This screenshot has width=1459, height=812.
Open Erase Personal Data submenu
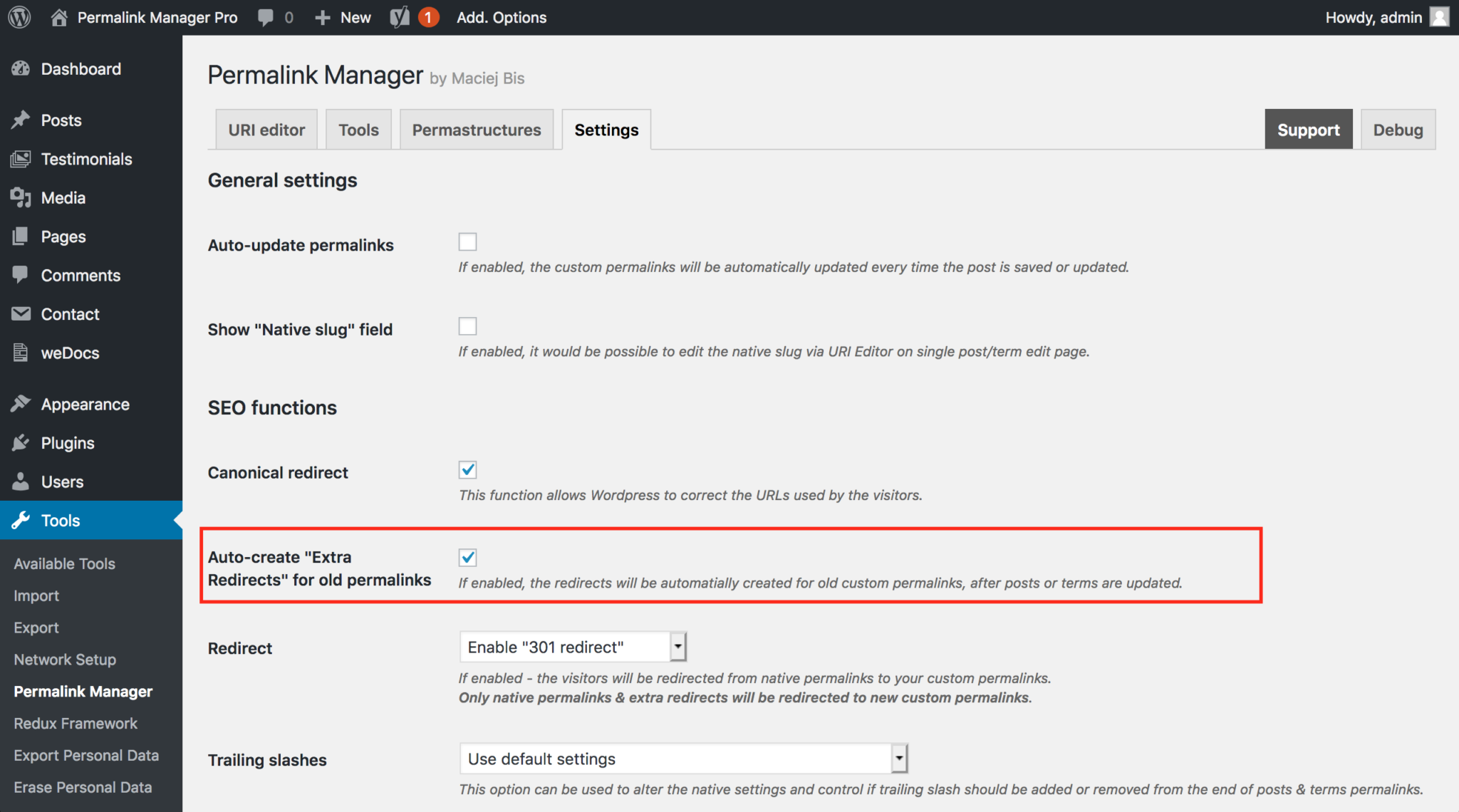(83, 787)
